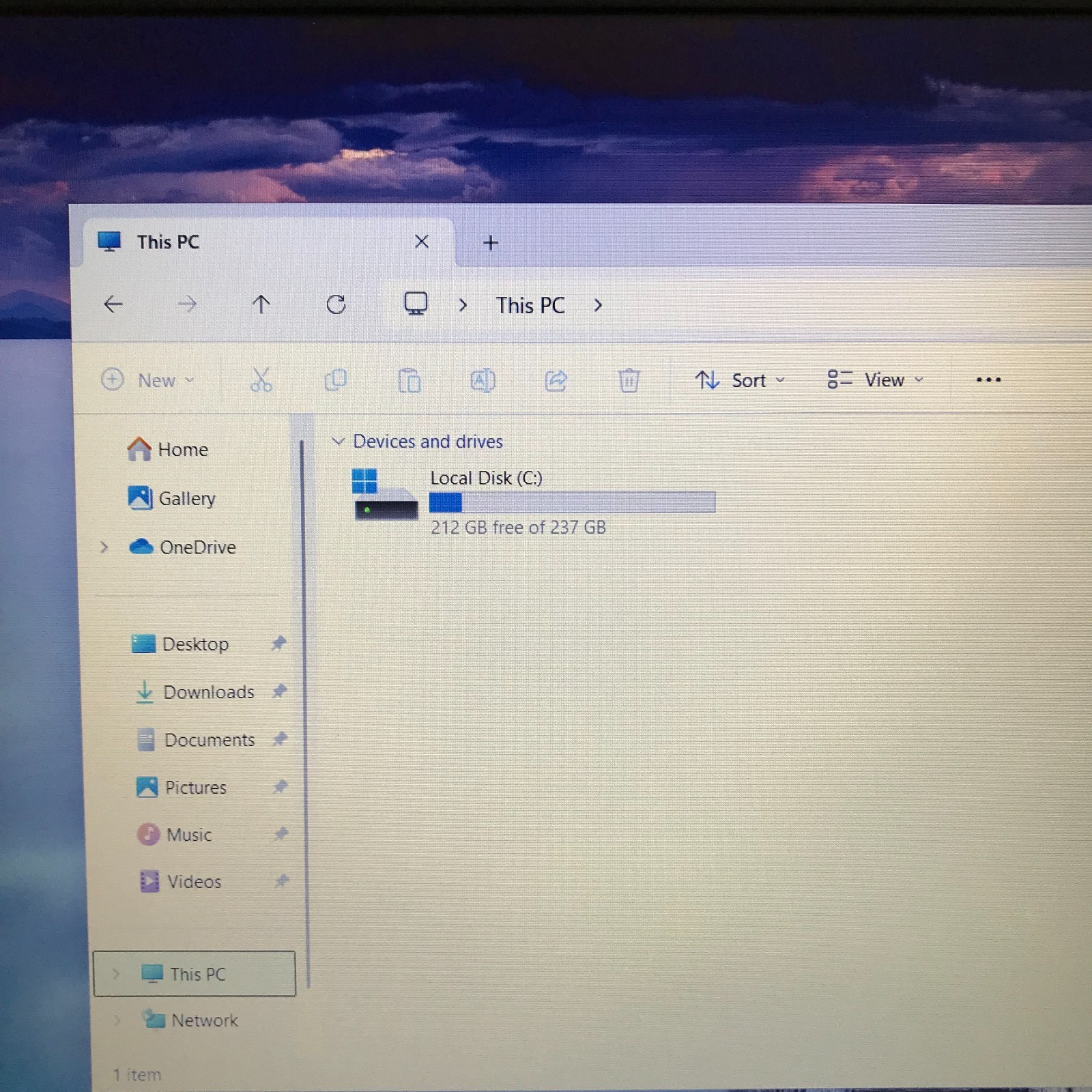Open OneDrive in navigation pane

(x=182, y=547)
